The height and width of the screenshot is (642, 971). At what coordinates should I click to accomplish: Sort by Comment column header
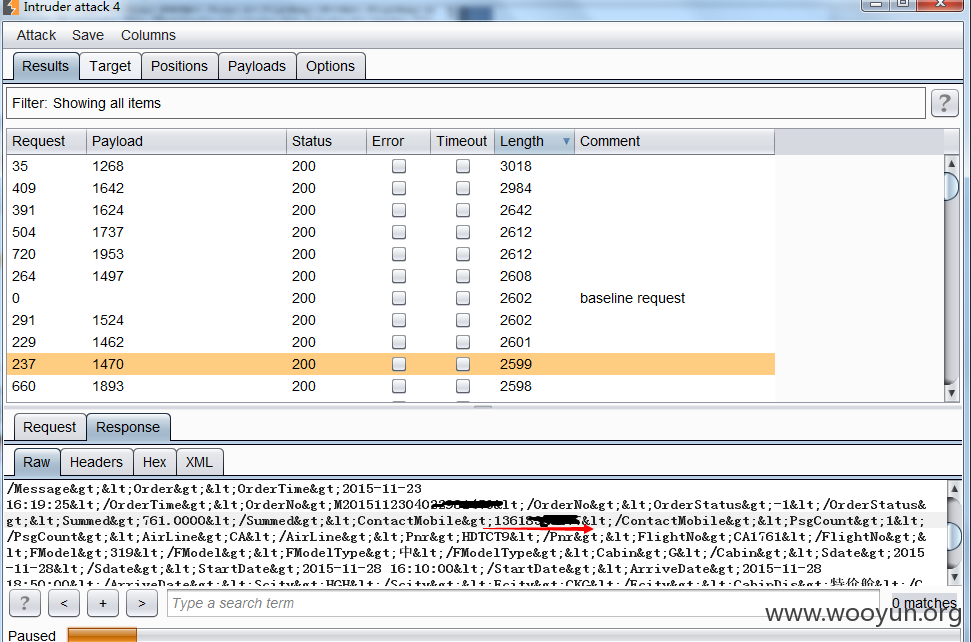[674, 142]
